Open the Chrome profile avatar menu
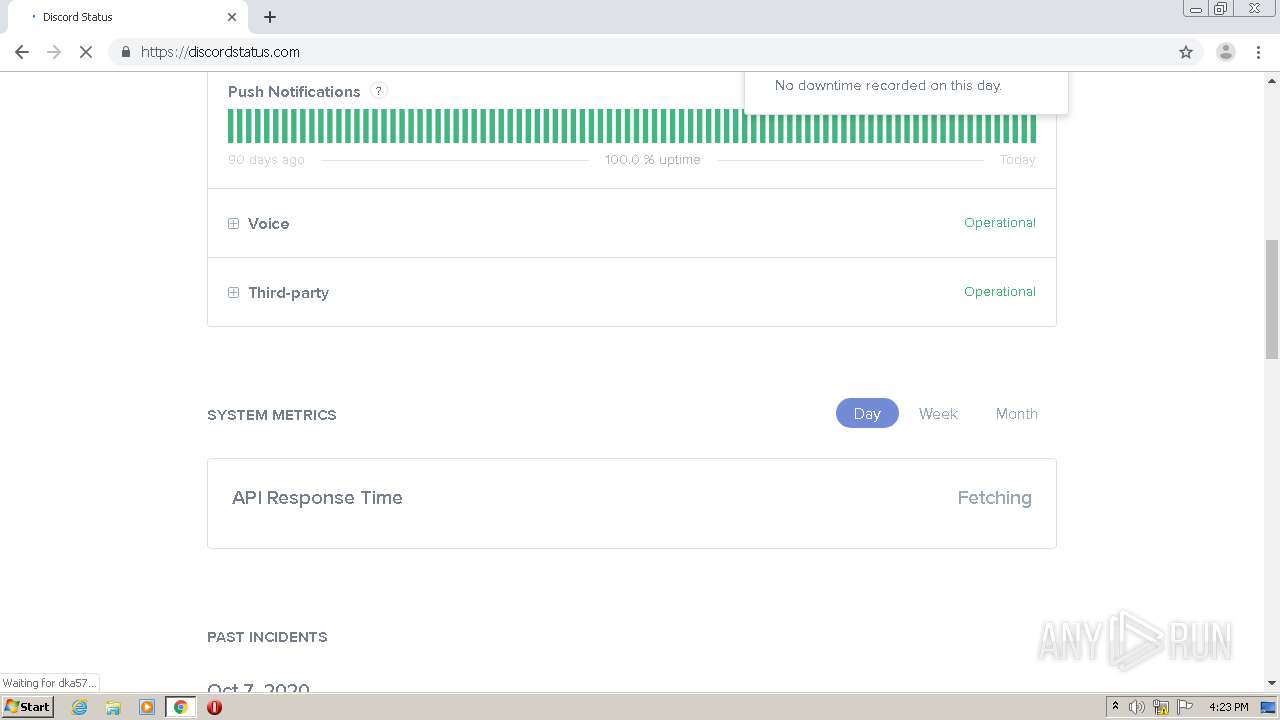 point(1225,52)
